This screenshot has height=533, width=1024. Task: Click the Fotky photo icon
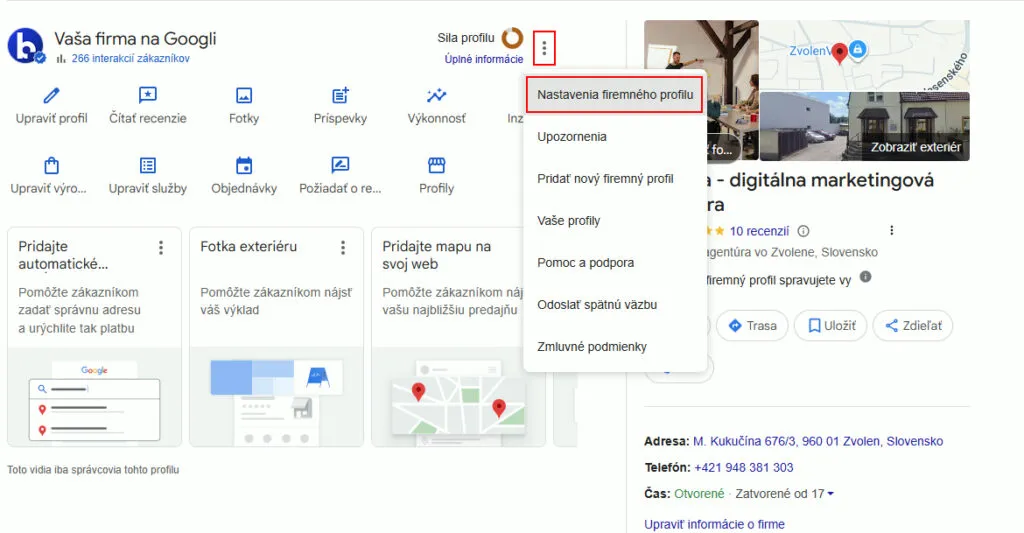[x=244, y=96]
